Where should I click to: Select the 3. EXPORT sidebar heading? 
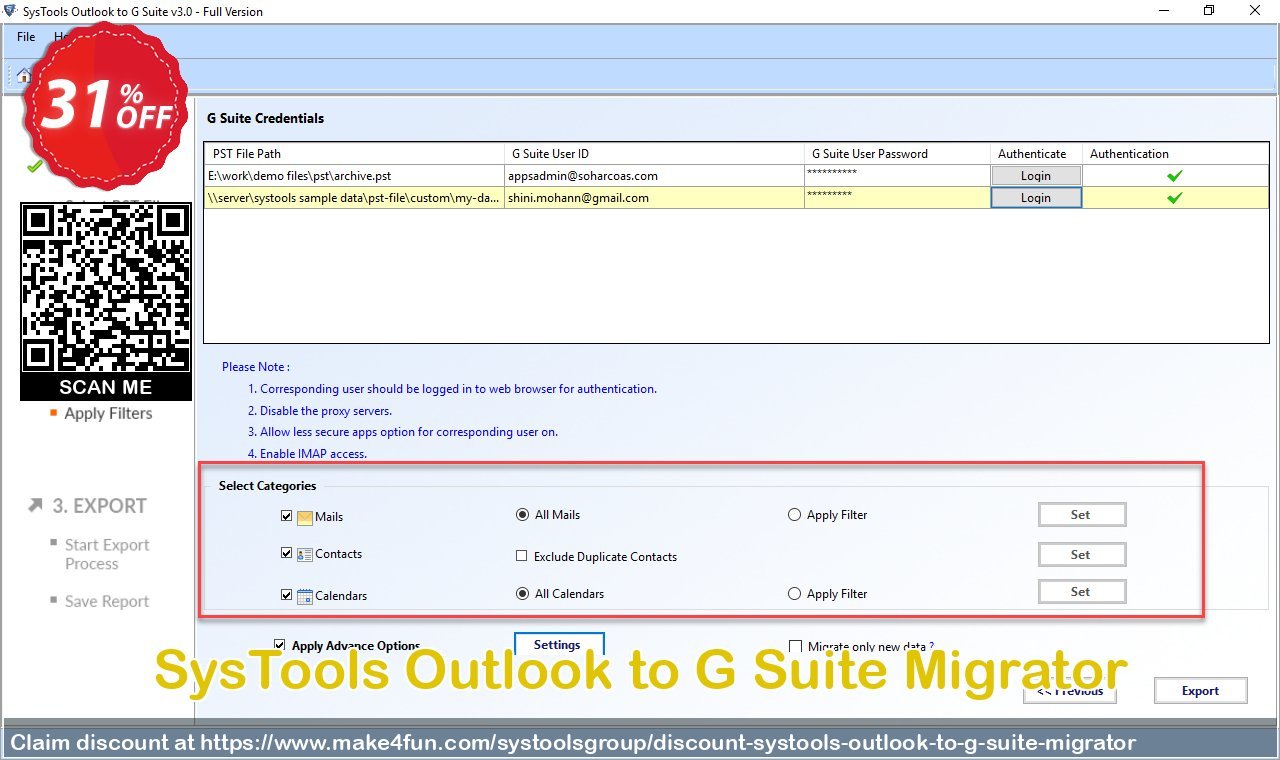(99, 506)
